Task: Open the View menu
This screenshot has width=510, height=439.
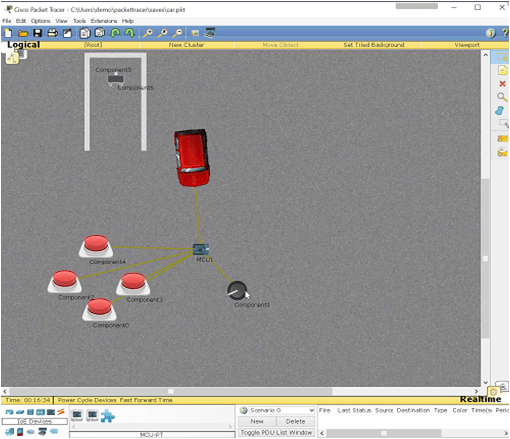Action: (x=61, y=21)
